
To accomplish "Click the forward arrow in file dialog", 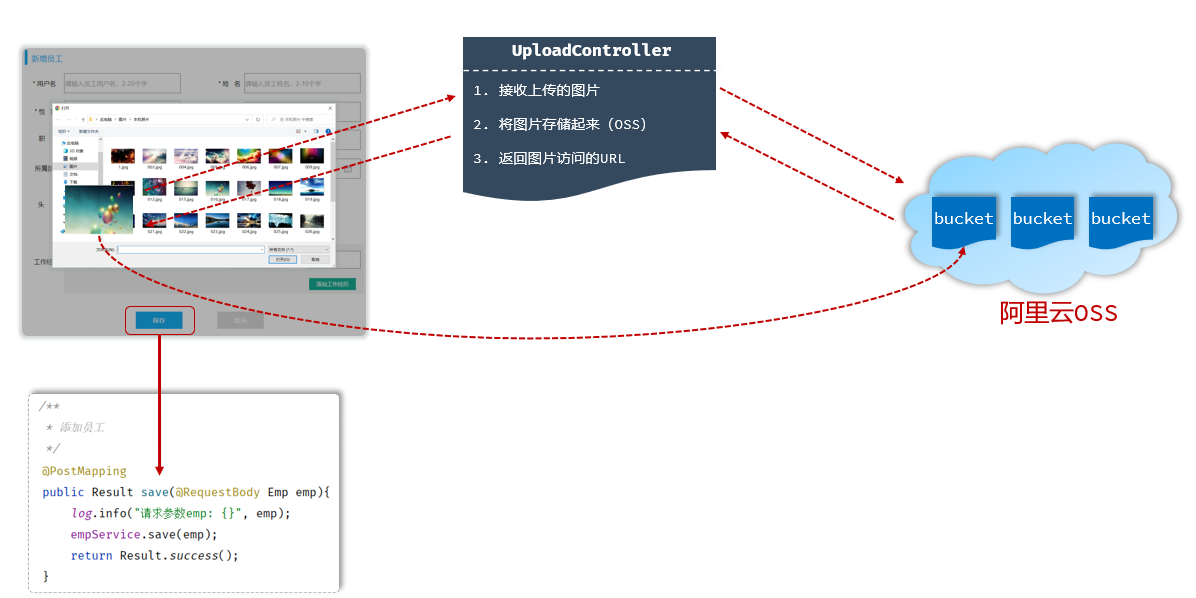I will (69, 120).
